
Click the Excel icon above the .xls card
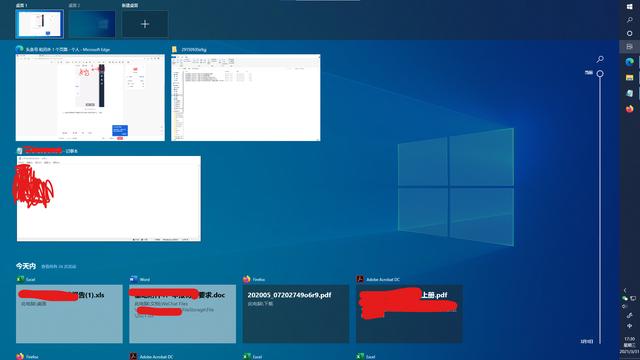(x=20, y=279)
